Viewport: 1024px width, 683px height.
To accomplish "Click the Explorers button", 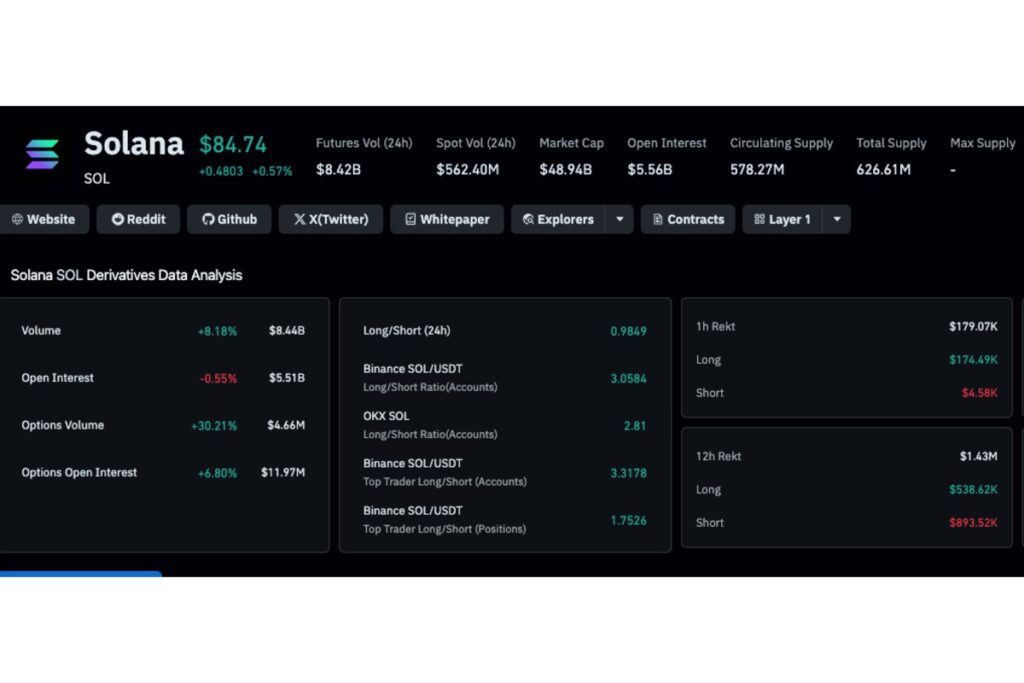I will click(558, 219).
